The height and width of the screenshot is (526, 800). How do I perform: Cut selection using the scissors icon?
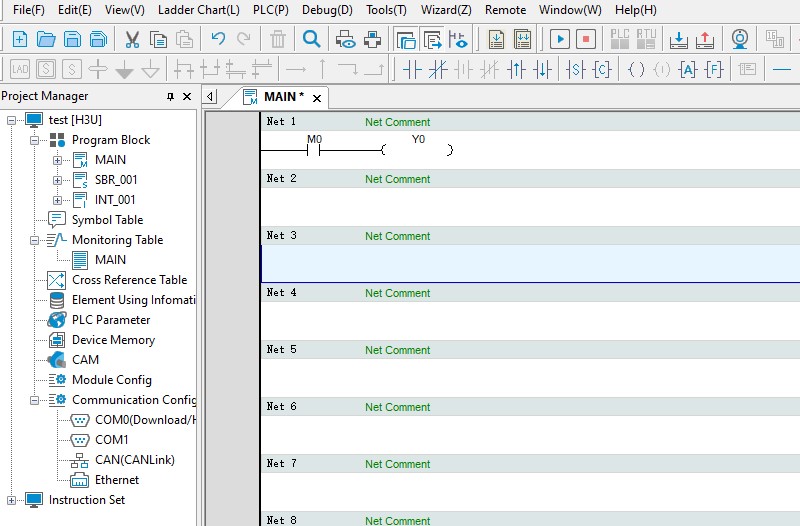click(132, 39)
